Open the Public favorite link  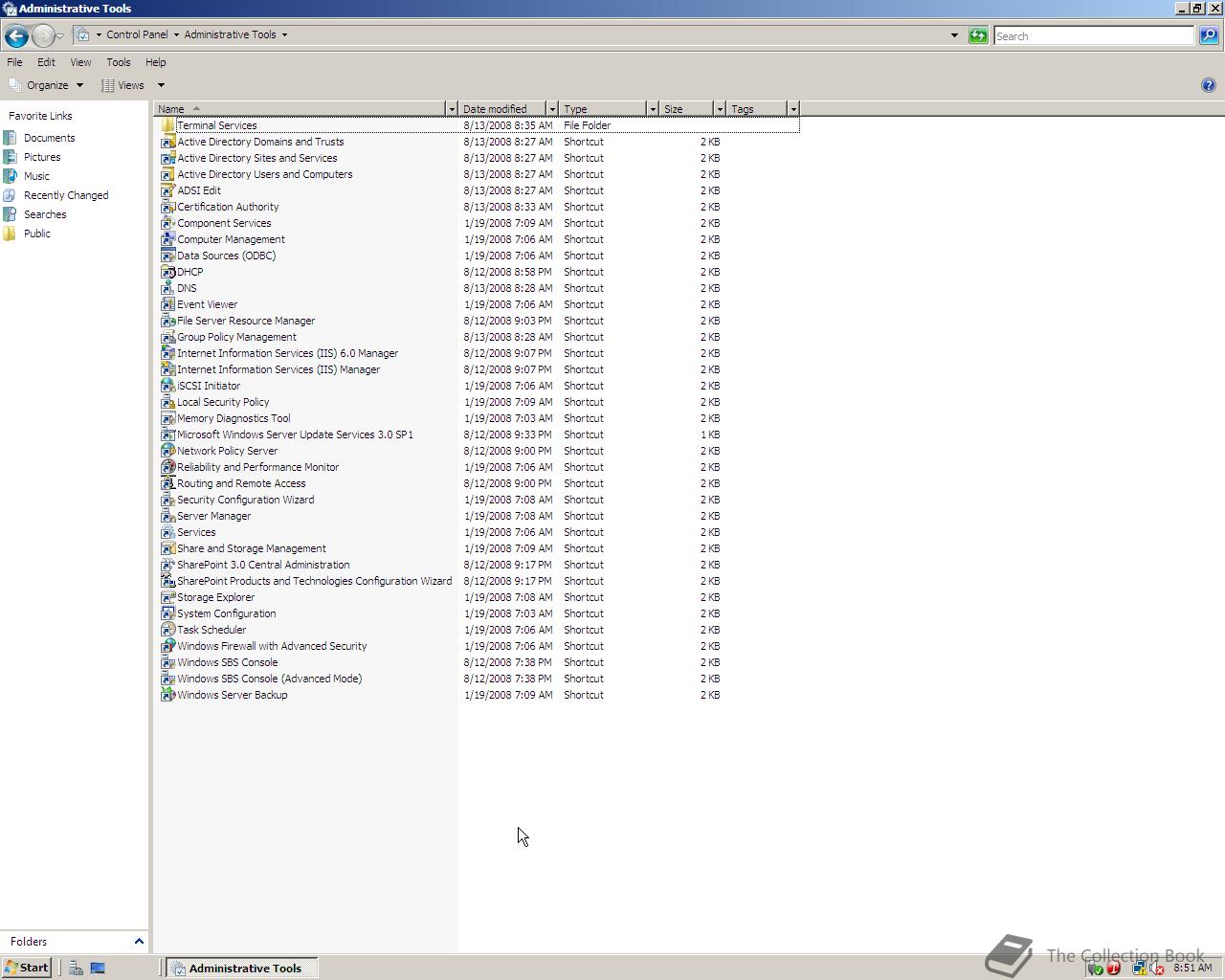point(37,234)
